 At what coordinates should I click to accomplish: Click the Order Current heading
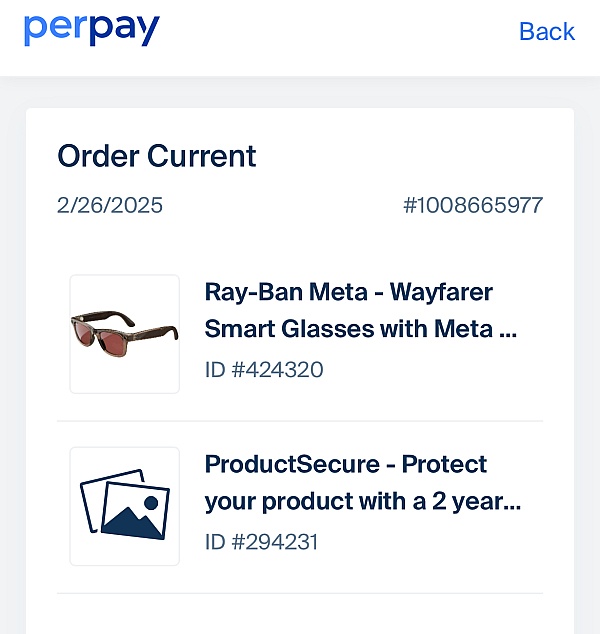coord(156,156)
